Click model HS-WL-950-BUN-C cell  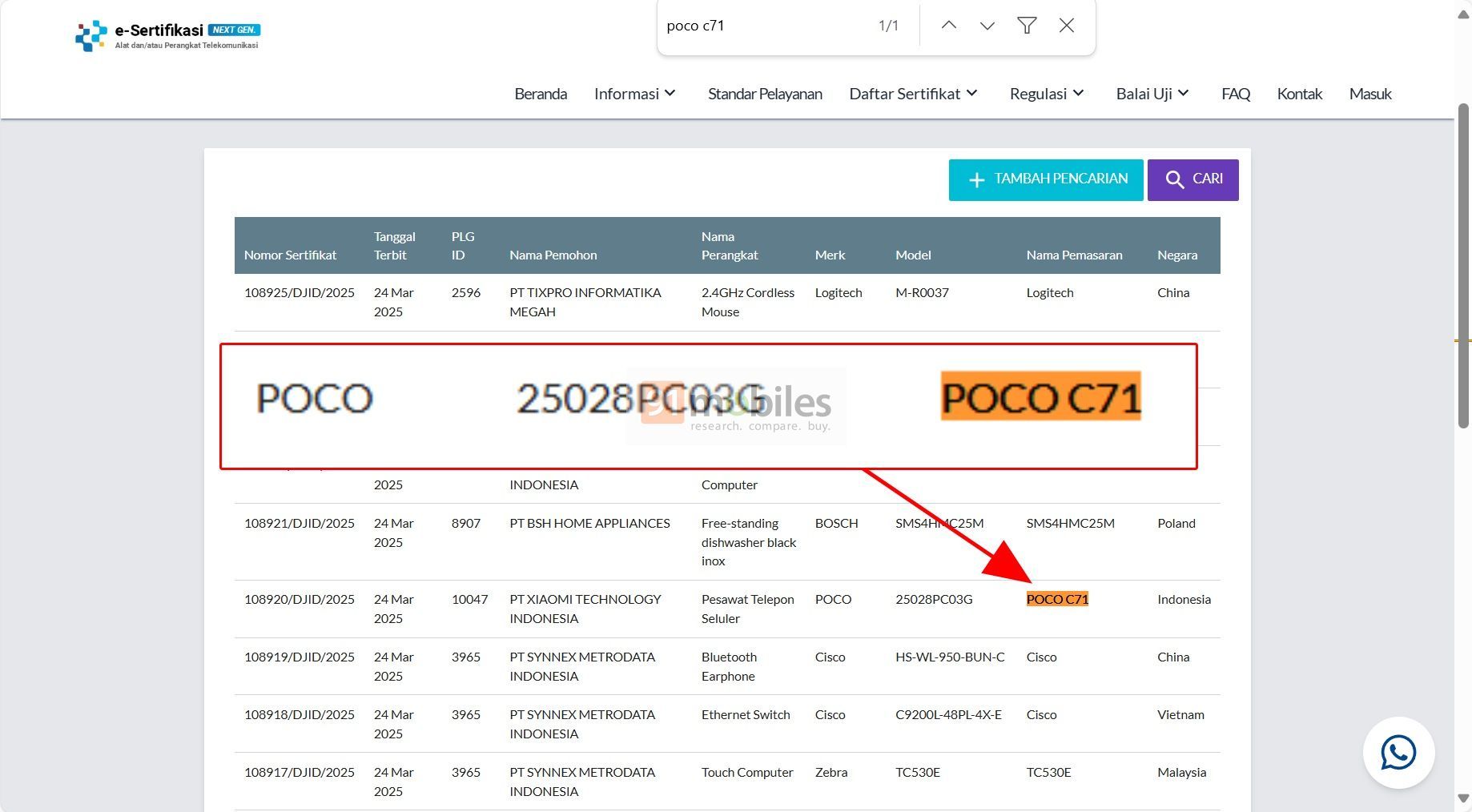(x=950, y=657)
